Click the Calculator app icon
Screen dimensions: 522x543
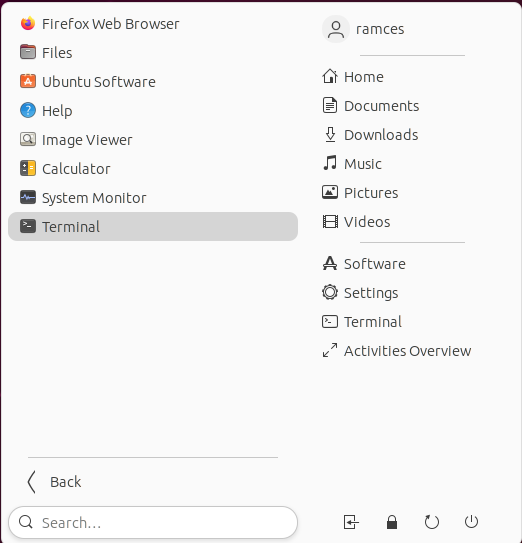[x=28, y=168]
